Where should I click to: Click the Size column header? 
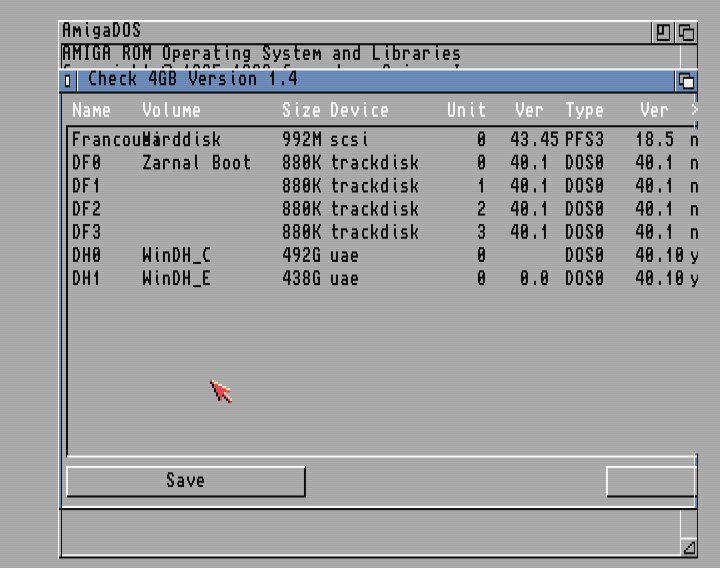click(x=301, y=110)
